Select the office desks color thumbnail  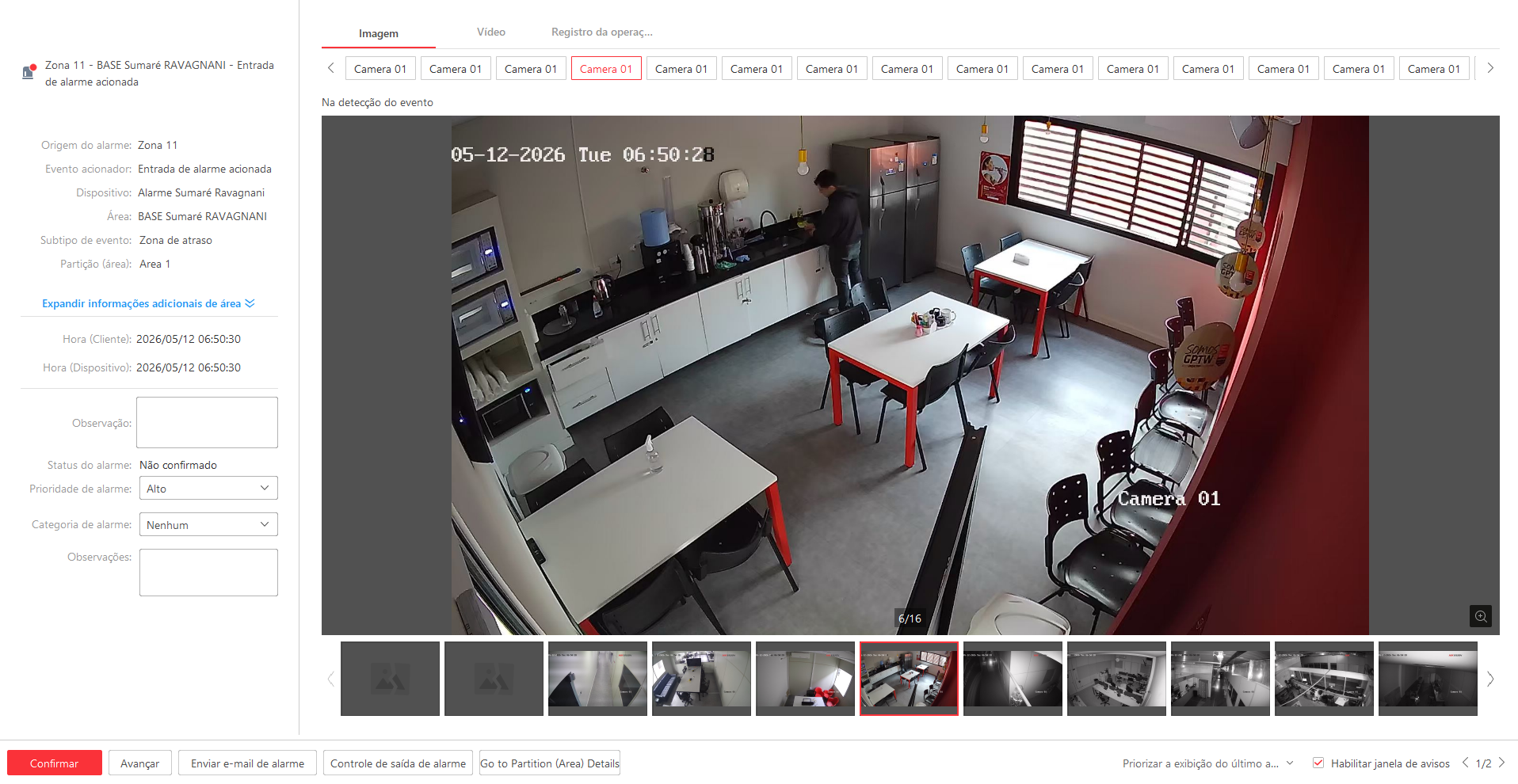coord(701,679)
